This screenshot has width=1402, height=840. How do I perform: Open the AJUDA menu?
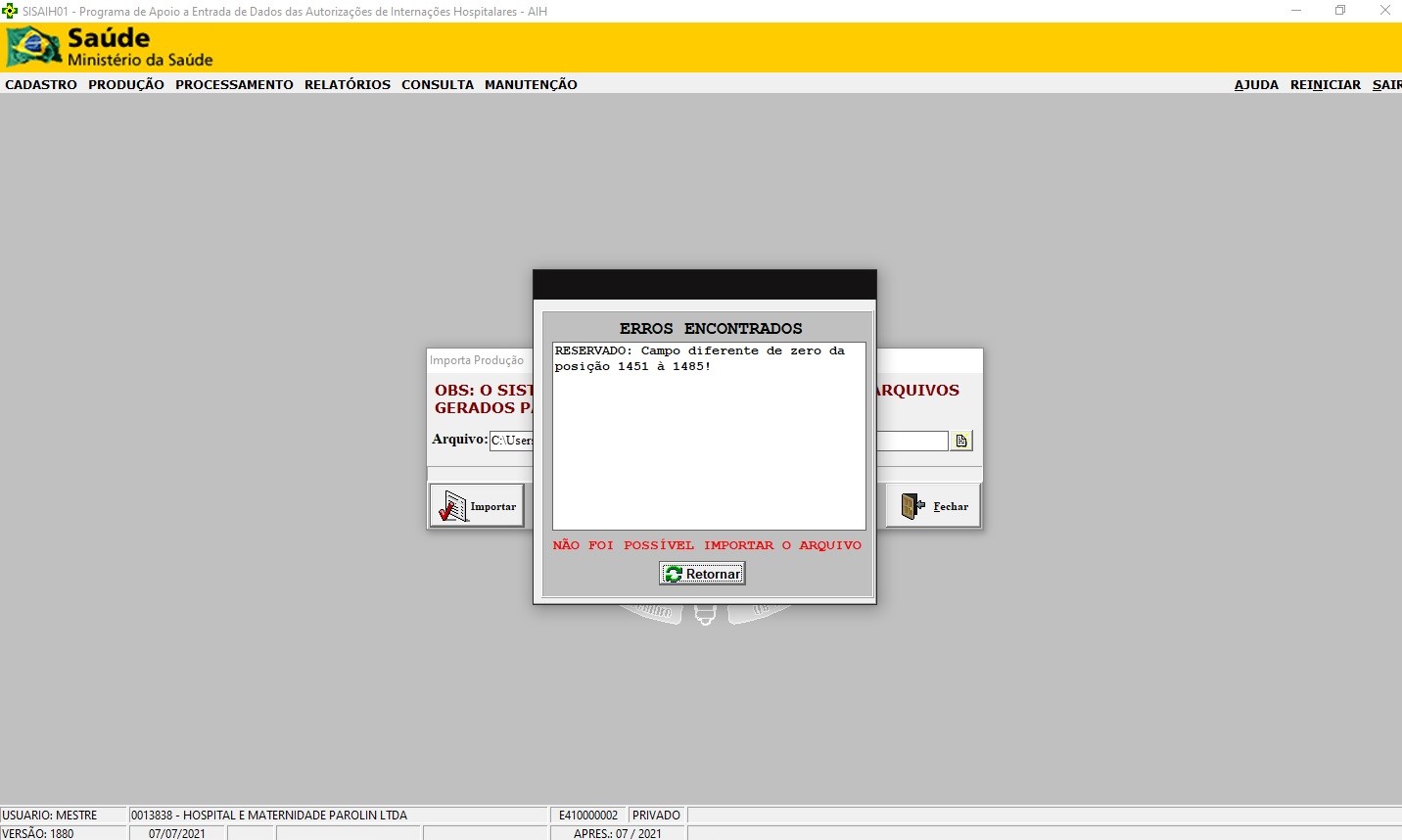click(1256, 85)
